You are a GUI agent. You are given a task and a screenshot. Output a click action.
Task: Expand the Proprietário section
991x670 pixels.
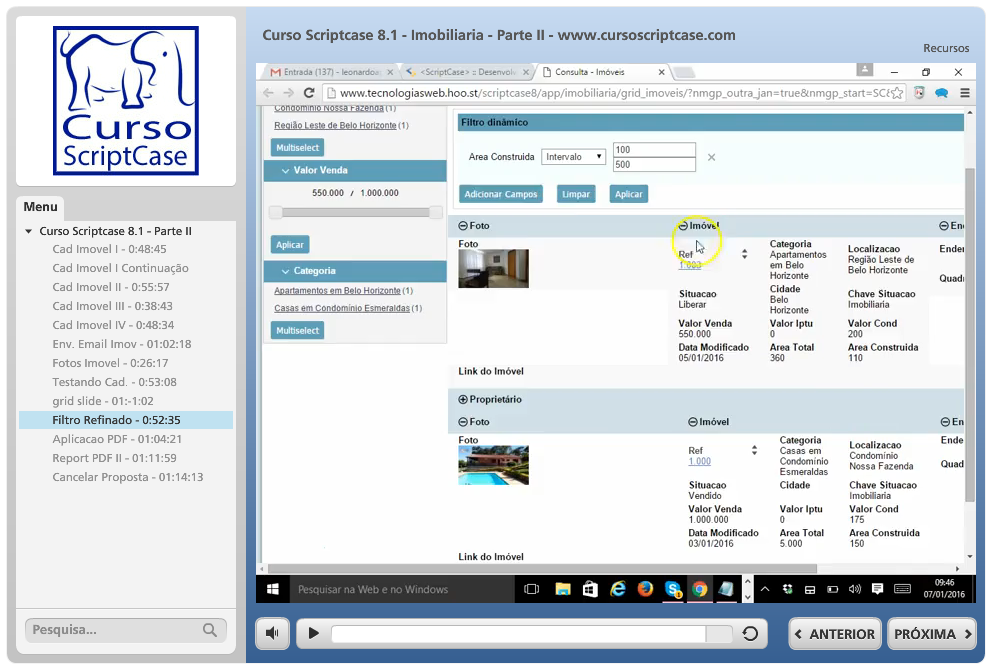coord(463,399)
